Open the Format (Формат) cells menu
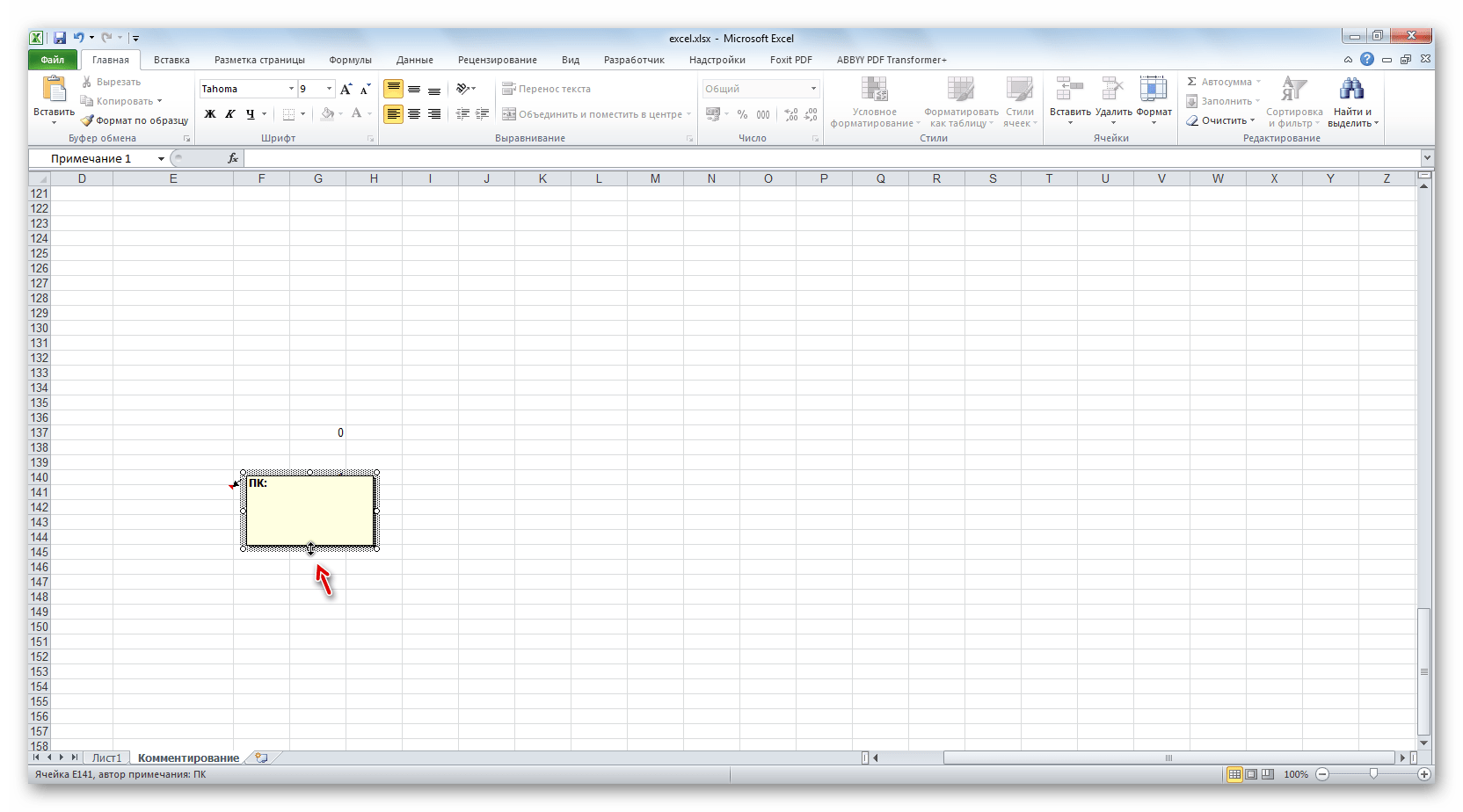The width and height of the screenshot is (1463, 812). 1154,101
